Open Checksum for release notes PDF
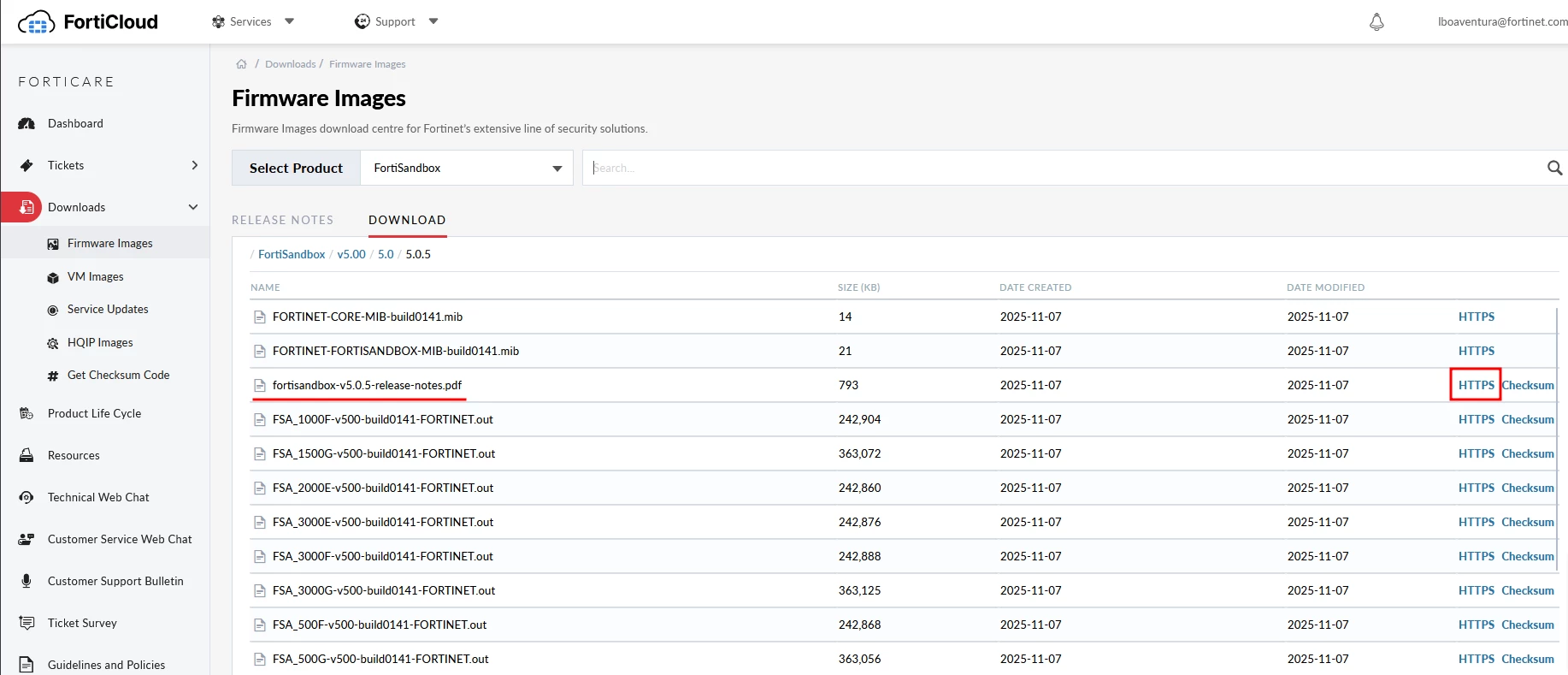Image resolution: width=1568 pixels, height=675 pixels. point(1528,385)
